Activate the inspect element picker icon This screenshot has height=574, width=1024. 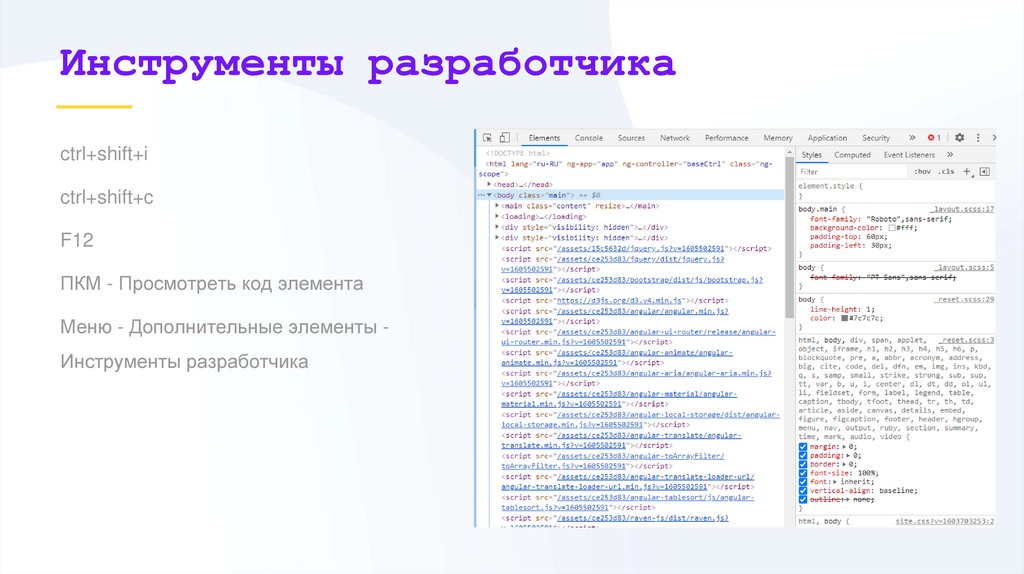click(x=487, y=138)
